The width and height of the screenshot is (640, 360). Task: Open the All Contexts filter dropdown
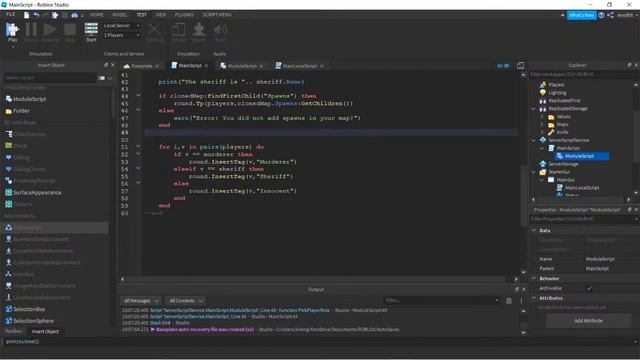pyautogui.click(x=186, y=301)
